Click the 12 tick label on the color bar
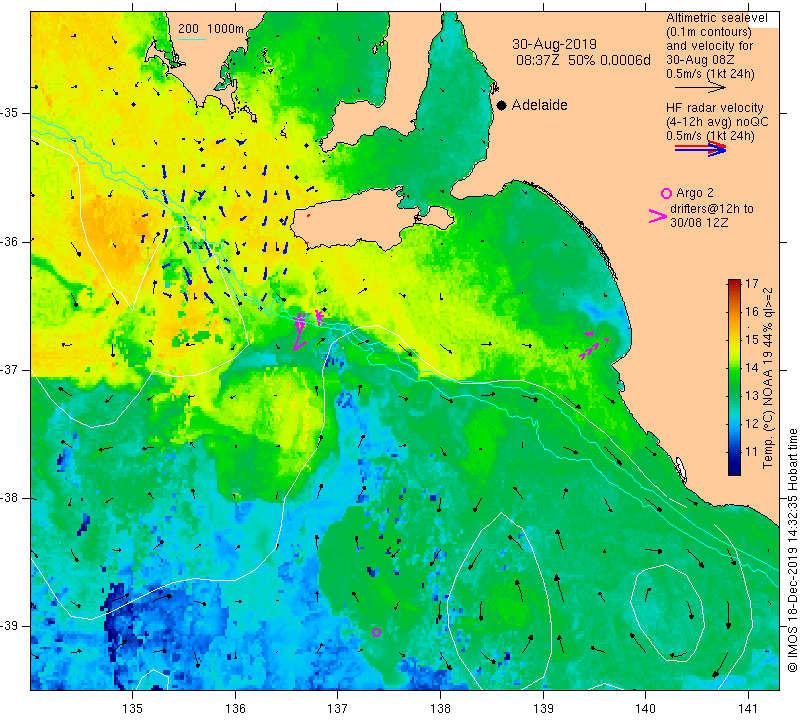Viewport: 800px width, 720px height. pyautogui.click(x=751, y=424)
